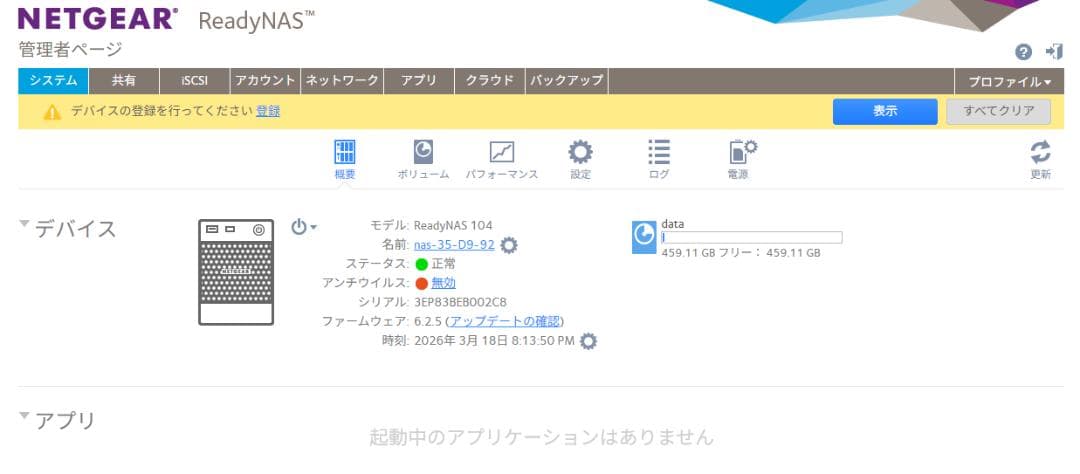Click the すべてクリア button
This screenshot has height=474, width=1080.
[999, 112]
